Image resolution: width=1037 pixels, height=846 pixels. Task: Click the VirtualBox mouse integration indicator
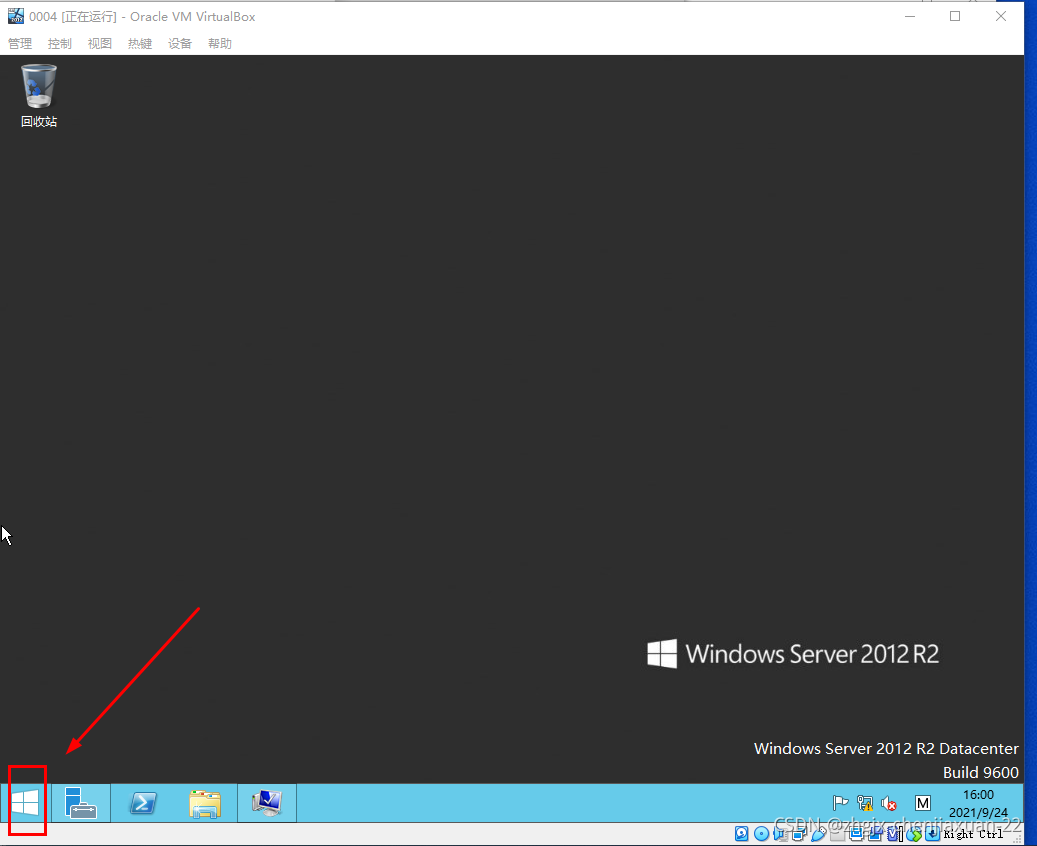pyautogui.click(x=914, y=834)
